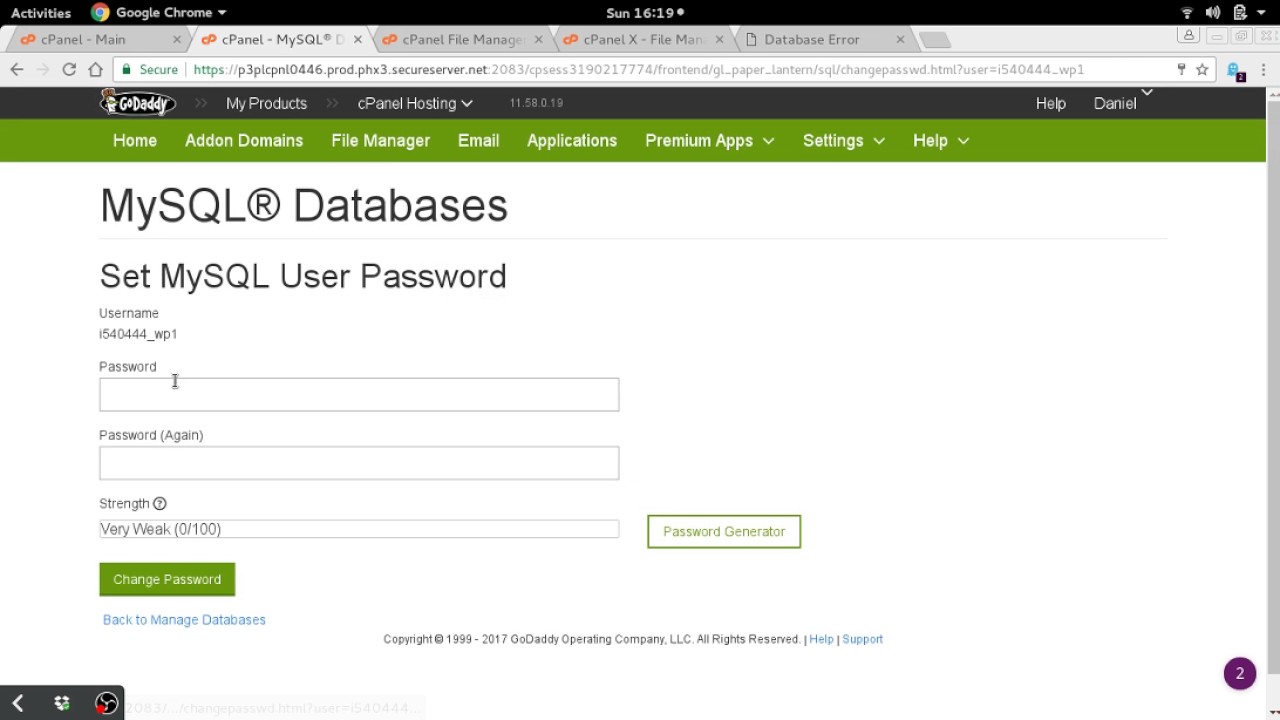Click the browser home icon

(x=95, y=70)
